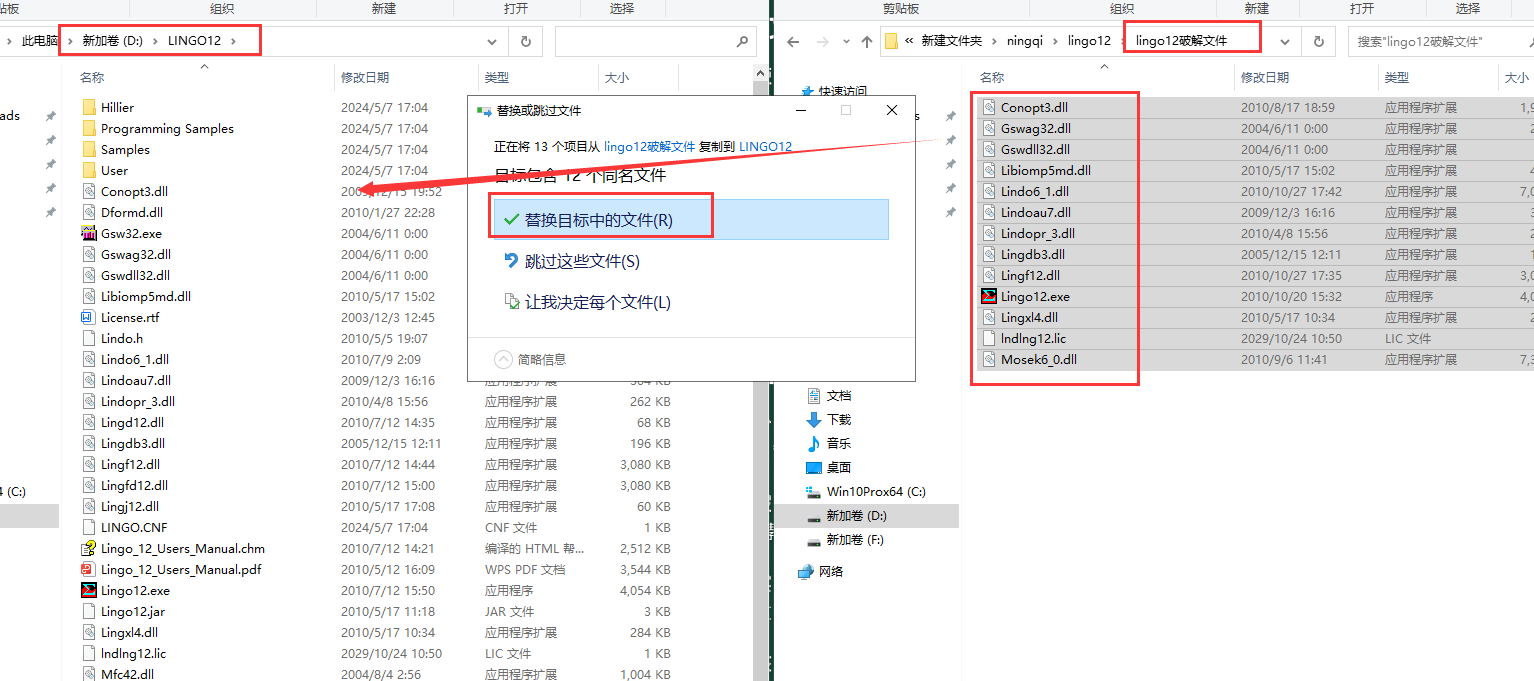Open the lingo12破解文件 source link in dialog
The height and width of the screenshot is (681, 1534).
(649, 146)
